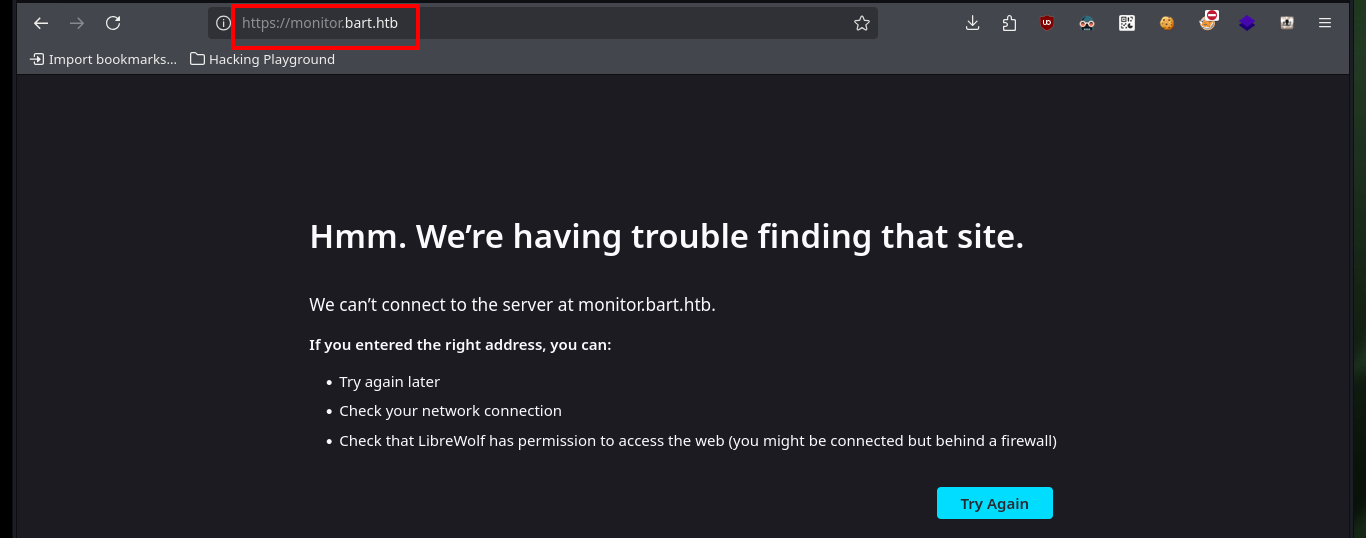Open the extensions puzzle-piece menu
Image resolution: width=1366 pixels, height=538 pixels.
coord(1009,23)
